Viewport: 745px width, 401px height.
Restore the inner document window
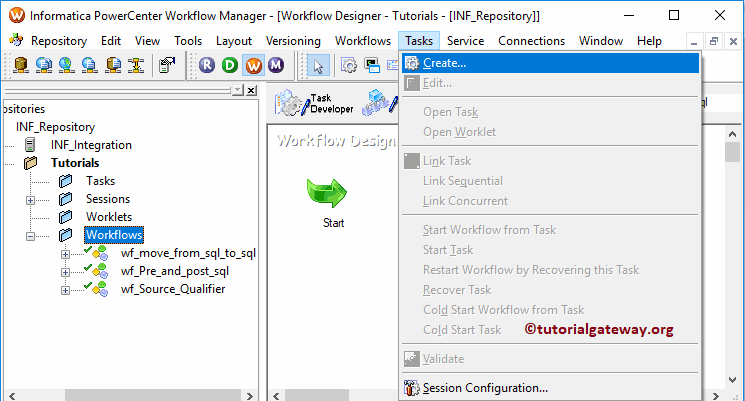tap(714, 42)
